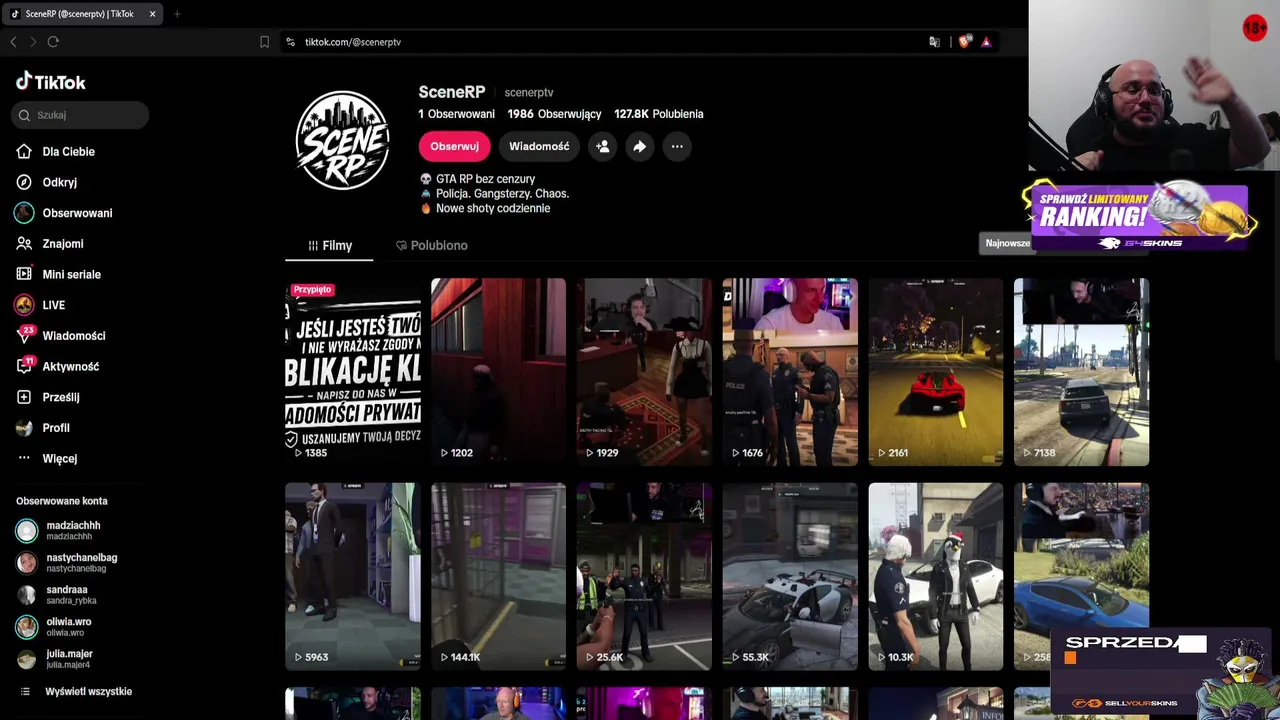Click the 127.8K Polubienia count
Screen dimensions: 1280x720
(x=659, y=114)
